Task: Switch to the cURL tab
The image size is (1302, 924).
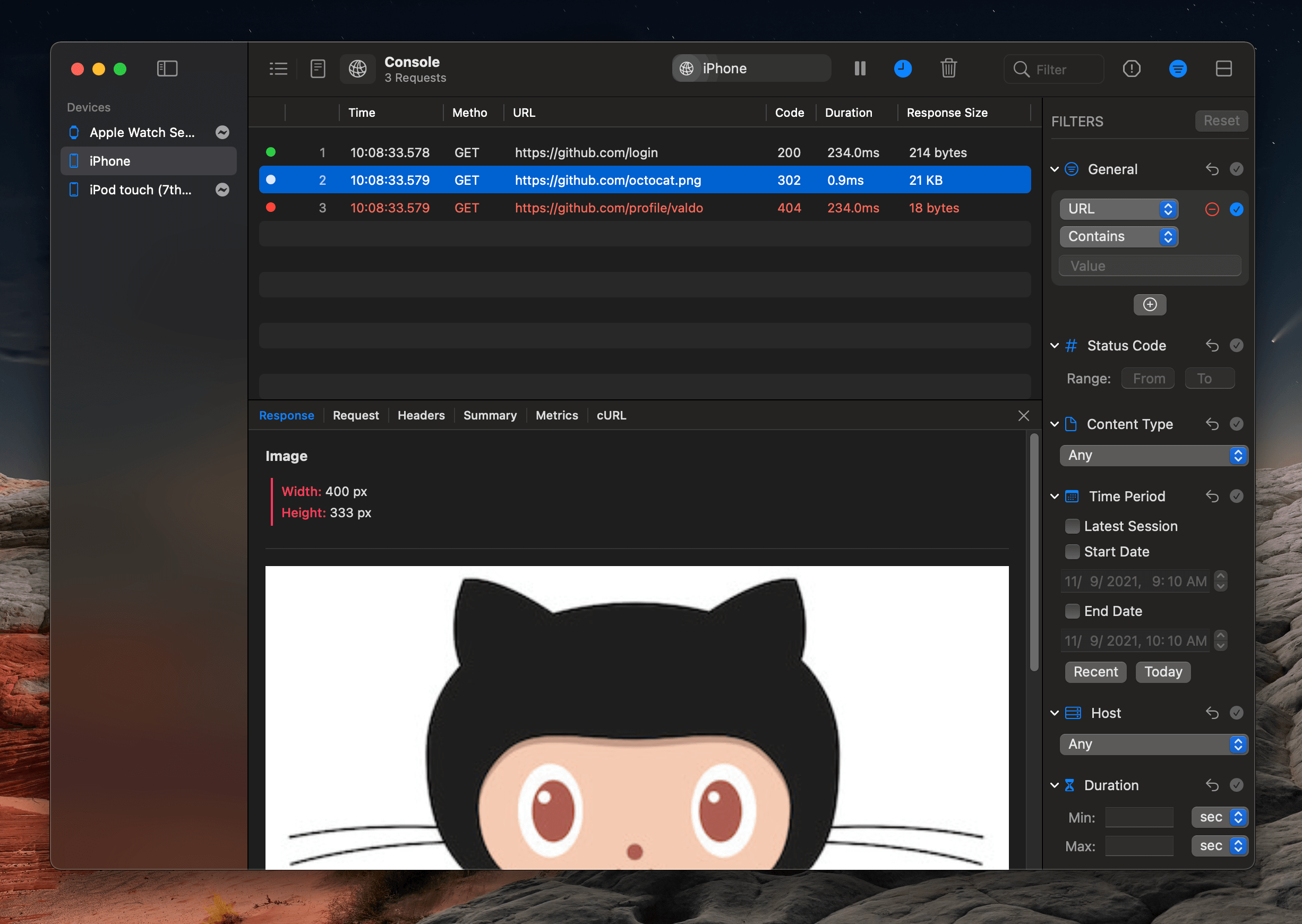Action: coord(612,416)
